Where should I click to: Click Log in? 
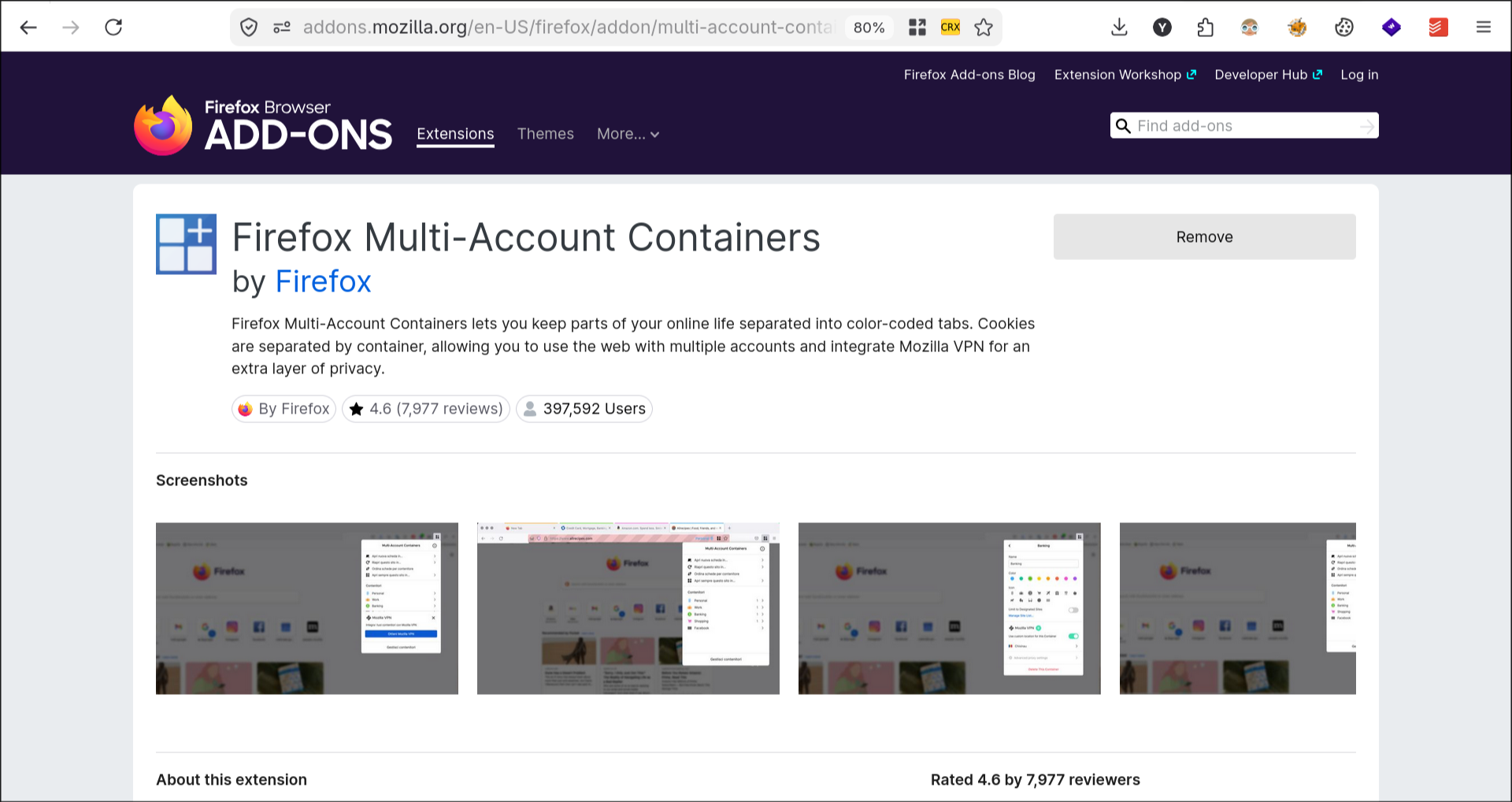(1359, 75)
